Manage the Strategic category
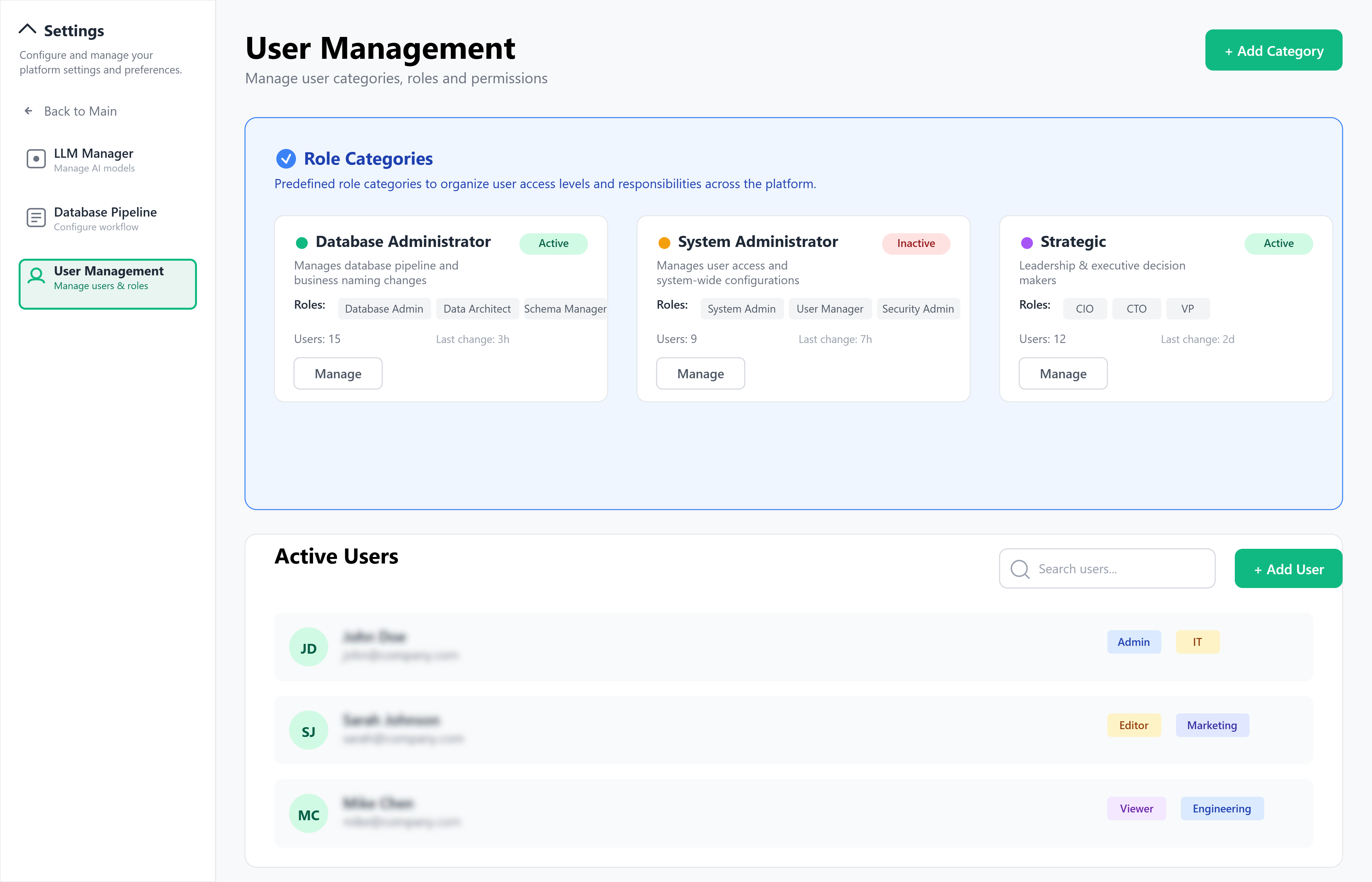This screenshot has height=882, width=1372. [1063, 374]
